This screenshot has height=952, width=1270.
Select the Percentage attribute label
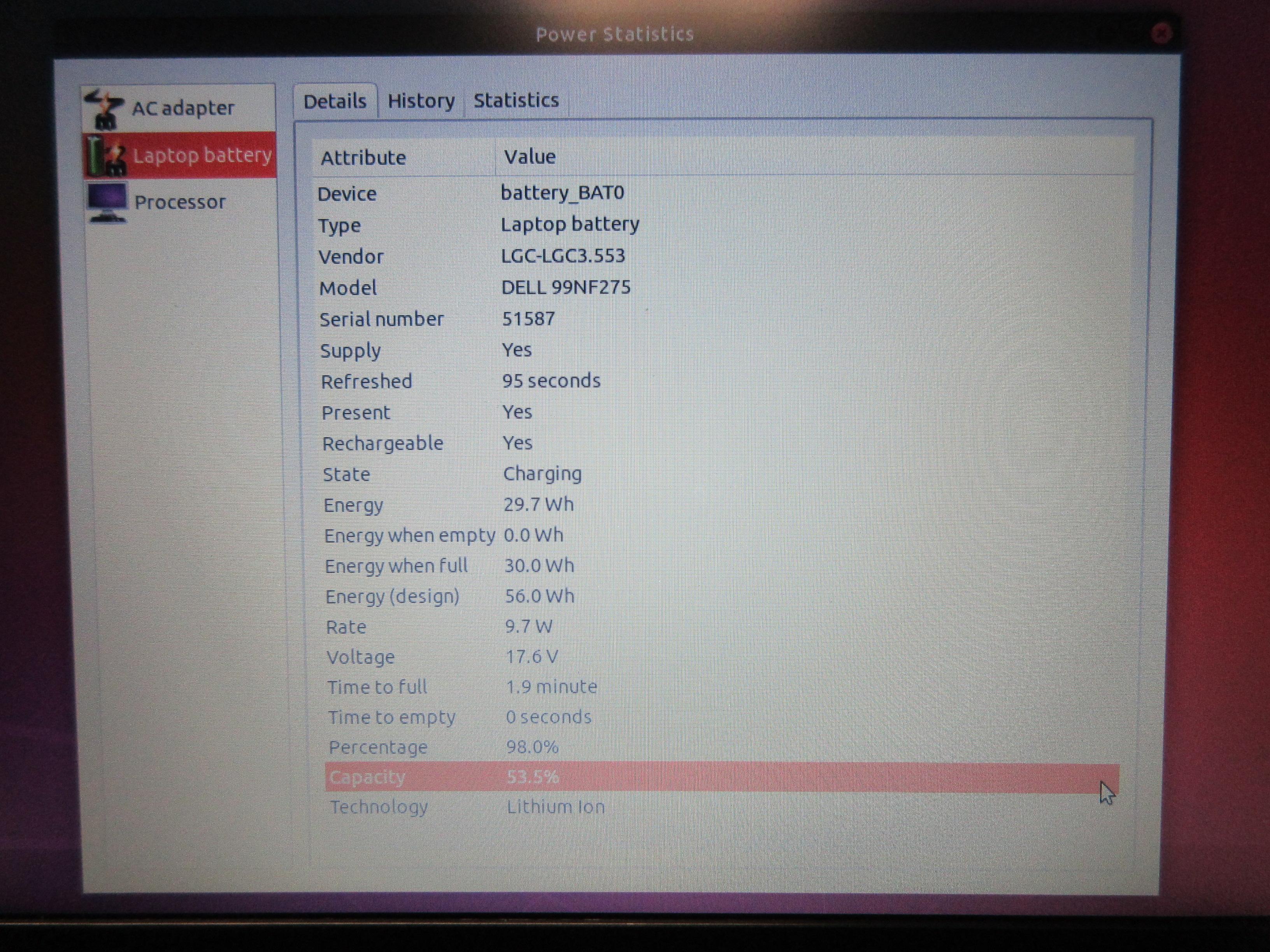tap(378, 748)
